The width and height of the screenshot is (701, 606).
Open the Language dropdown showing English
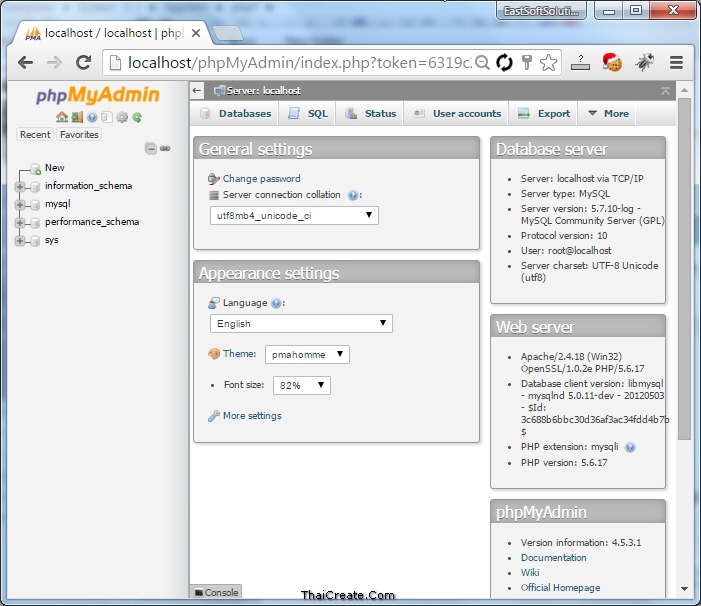pyautogui.click(x=301, y=324)
